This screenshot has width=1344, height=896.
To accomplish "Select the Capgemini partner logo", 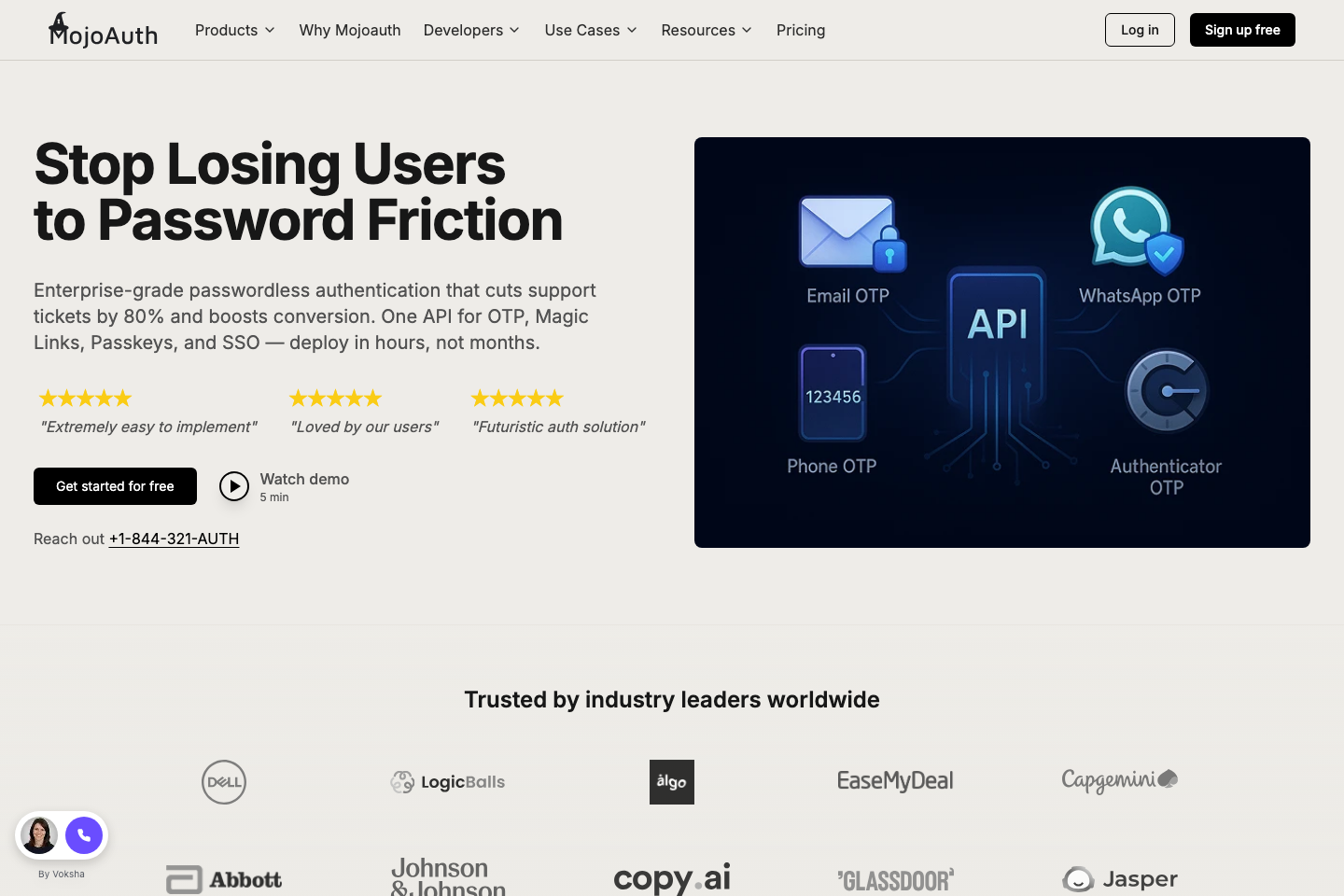I will 1119,781.
